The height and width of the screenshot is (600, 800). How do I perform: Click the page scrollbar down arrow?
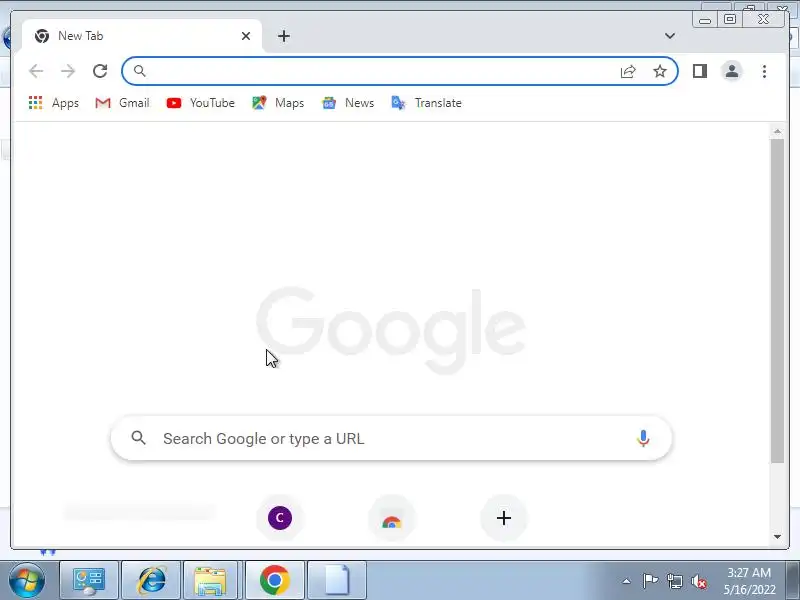click(777, 537)
